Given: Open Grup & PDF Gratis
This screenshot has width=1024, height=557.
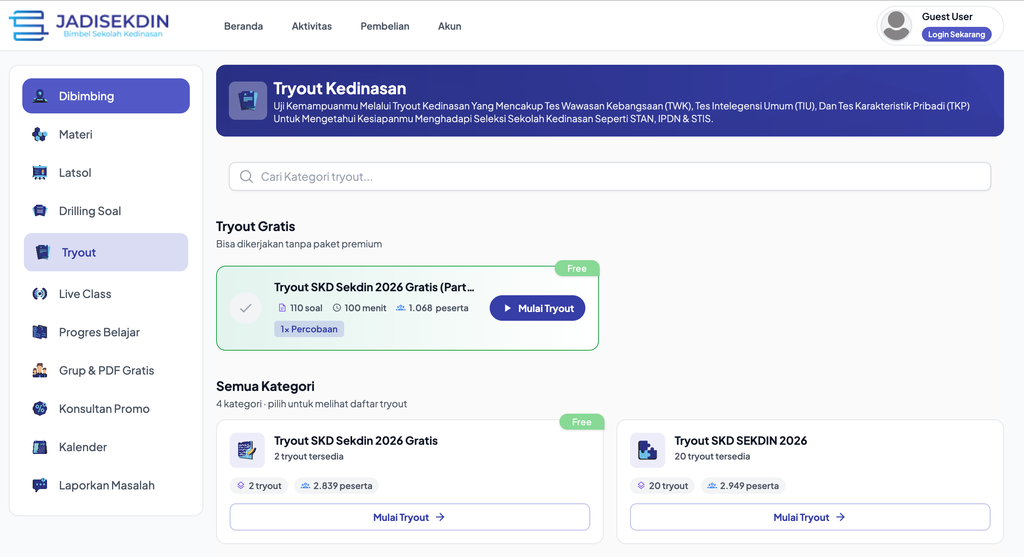Looking at the screenshot, I should click(106, 370).
